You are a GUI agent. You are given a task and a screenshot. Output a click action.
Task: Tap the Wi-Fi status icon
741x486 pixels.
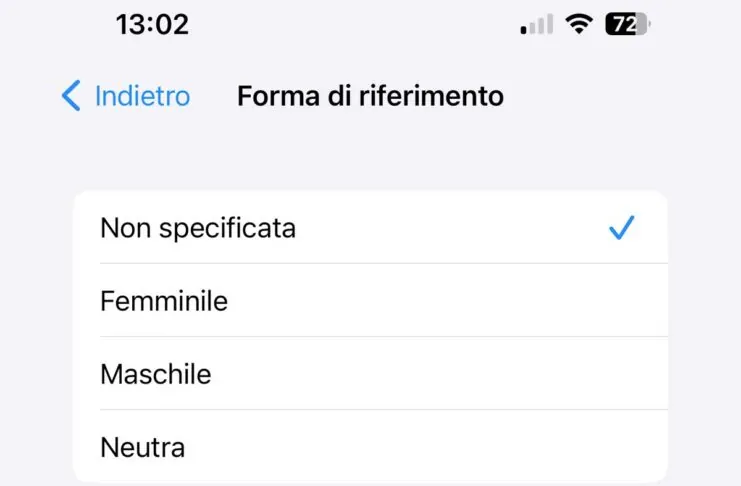click(x=578, y=25)
